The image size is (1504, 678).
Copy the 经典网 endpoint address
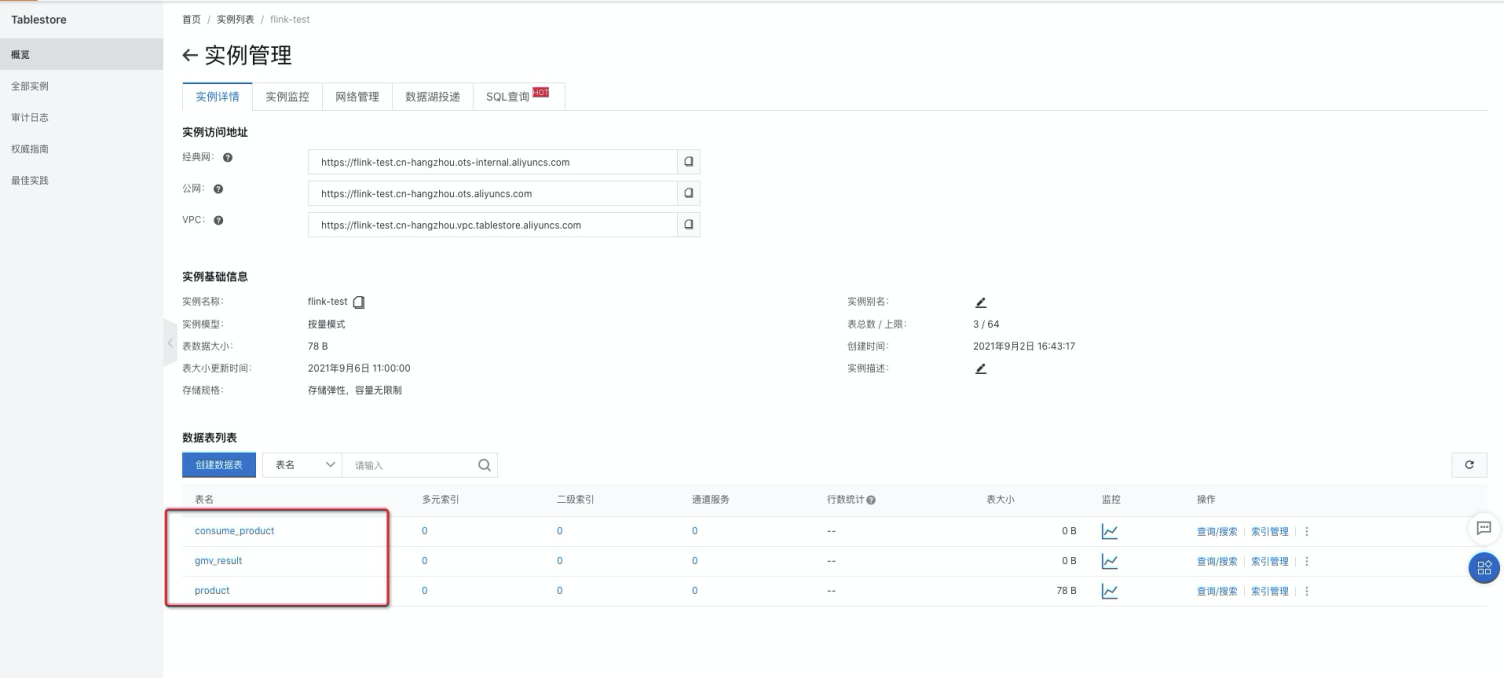(688, 161)
